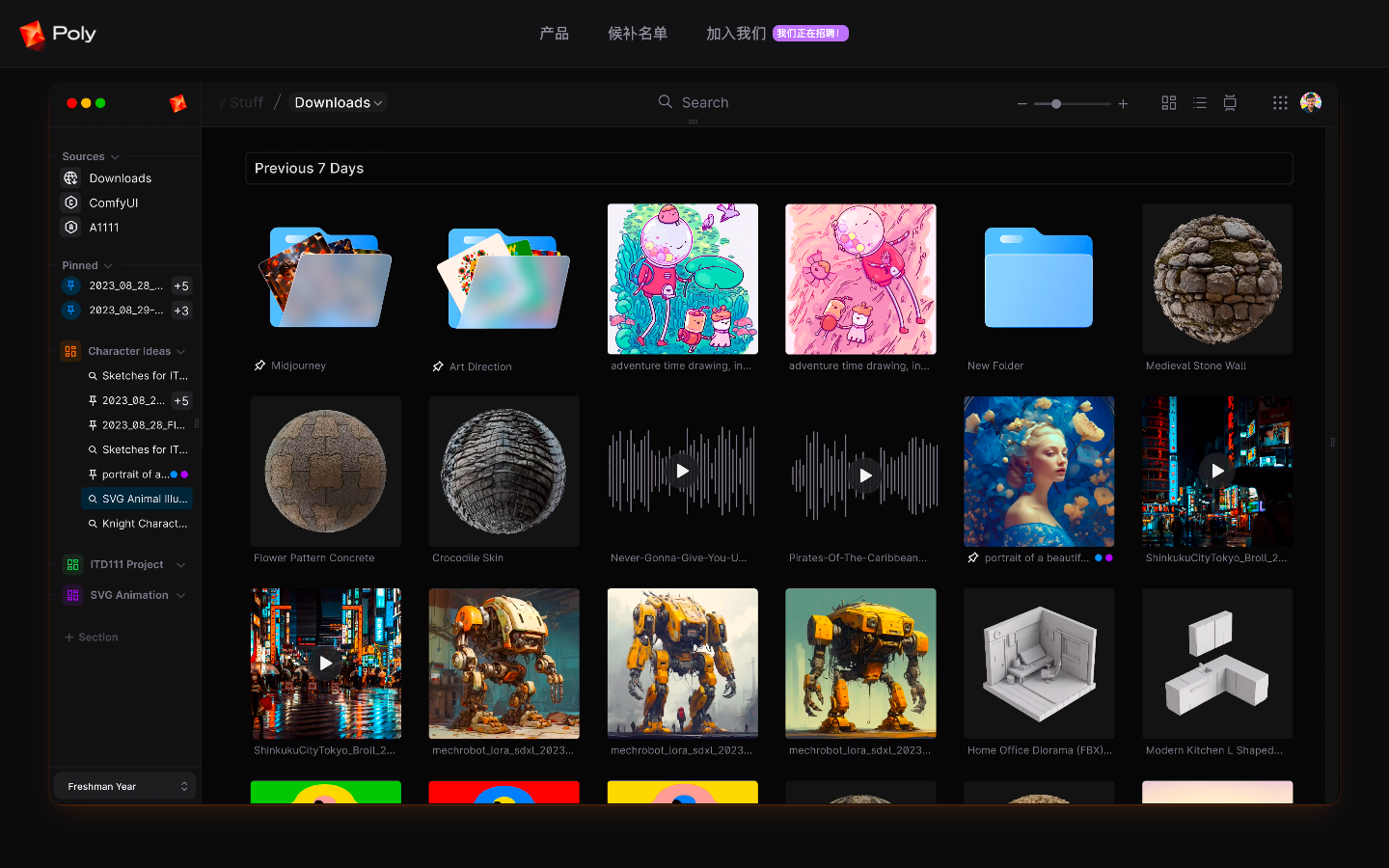
Task: Click the orange Character Ideas board icon
Action: [x=70, y=351]
